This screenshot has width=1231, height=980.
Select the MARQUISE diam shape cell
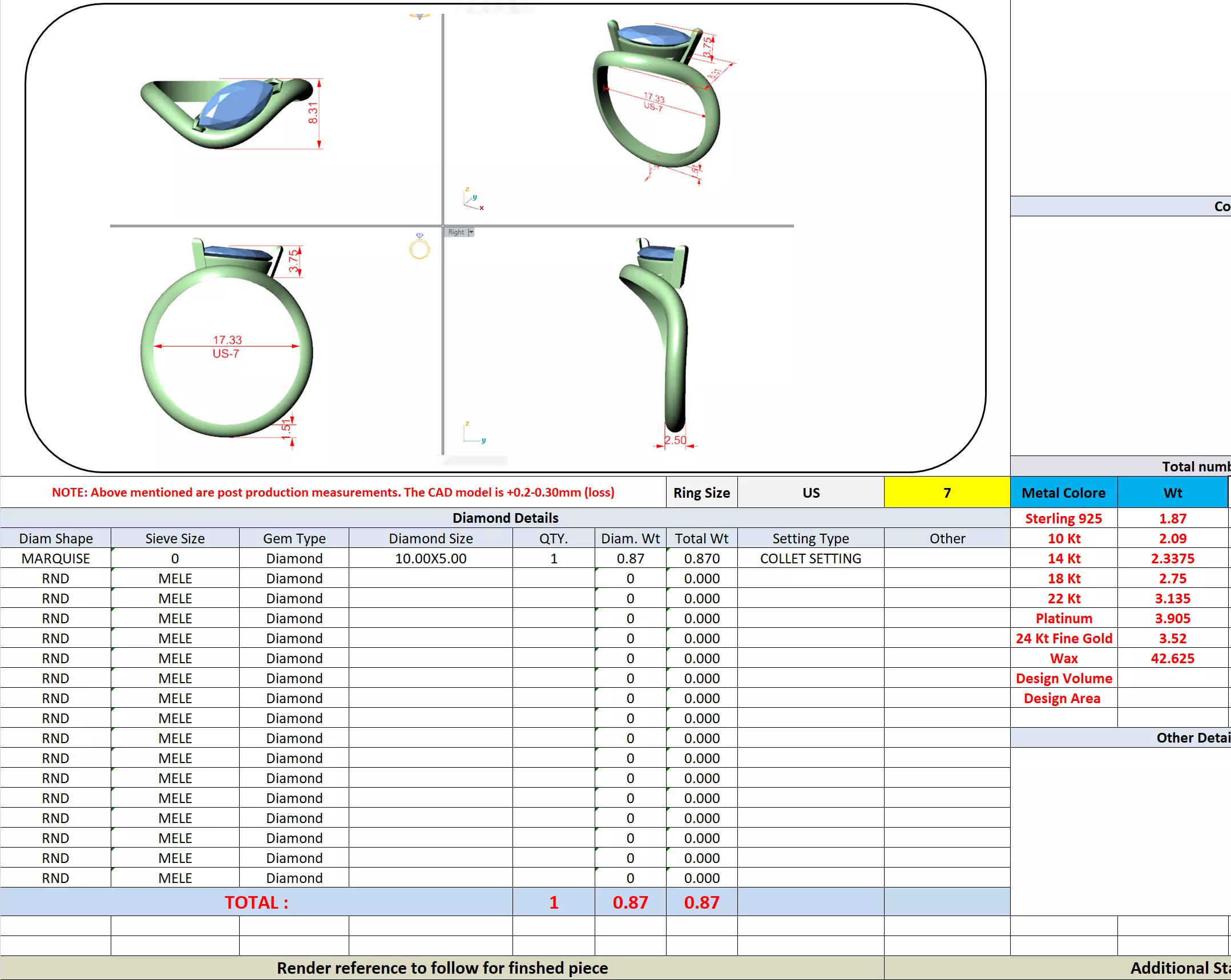tap(55, 558)
